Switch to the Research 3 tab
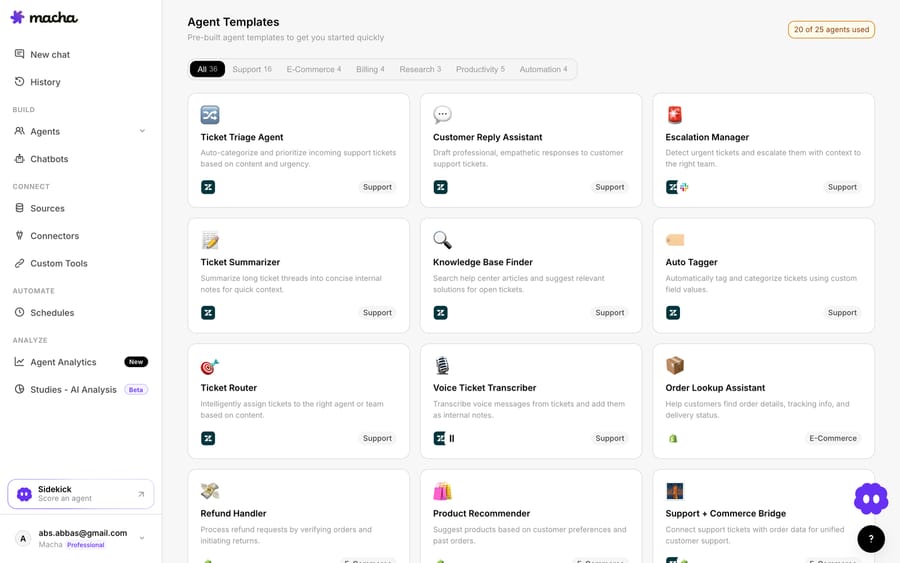 click(420, 69)
